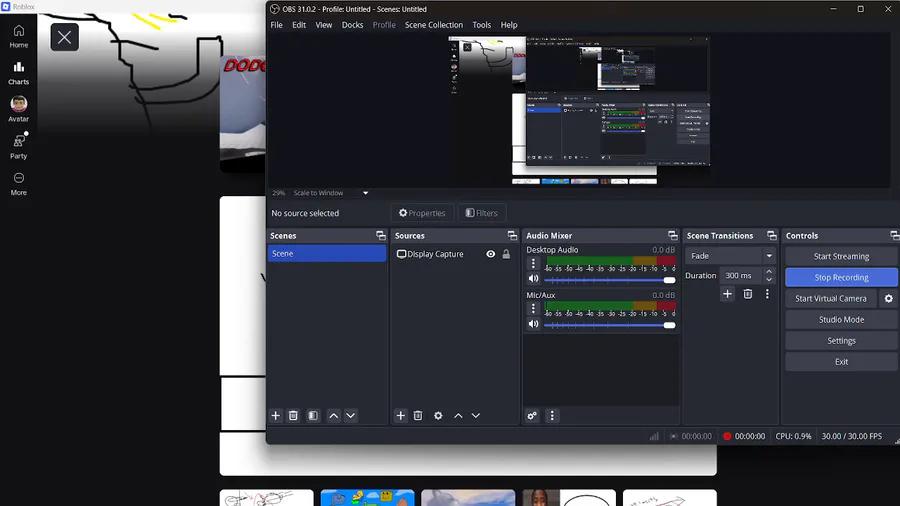Open Roblox More menu
Image resolution: width=900 pixels, height=506 pixels.
[x=18, y=184]
